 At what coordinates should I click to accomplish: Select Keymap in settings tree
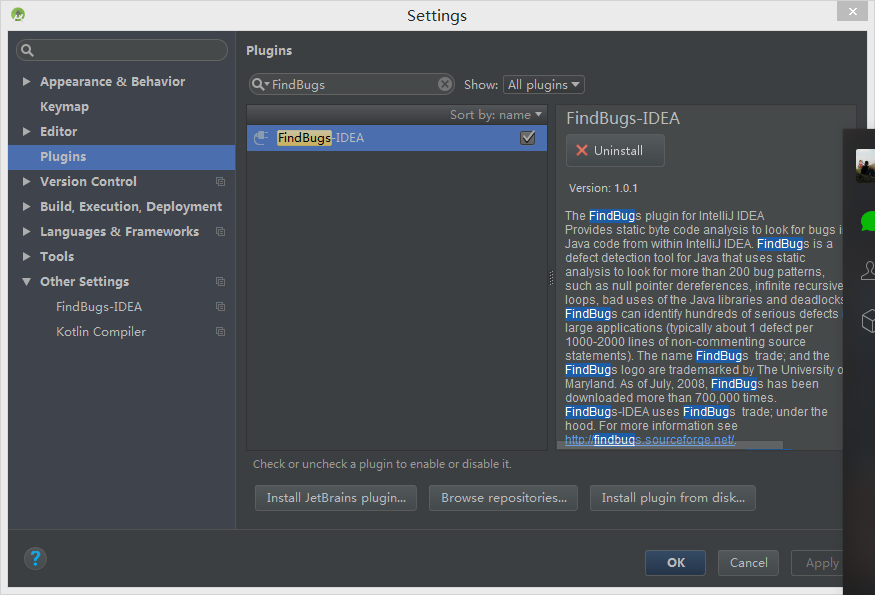tap(64, 107)
